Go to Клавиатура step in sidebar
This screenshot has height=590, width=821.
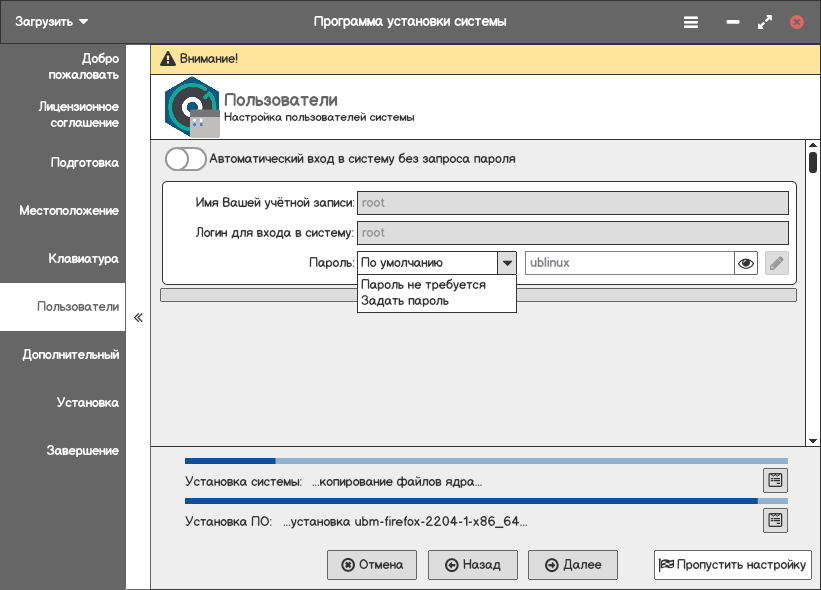click(x=83, y=259)
